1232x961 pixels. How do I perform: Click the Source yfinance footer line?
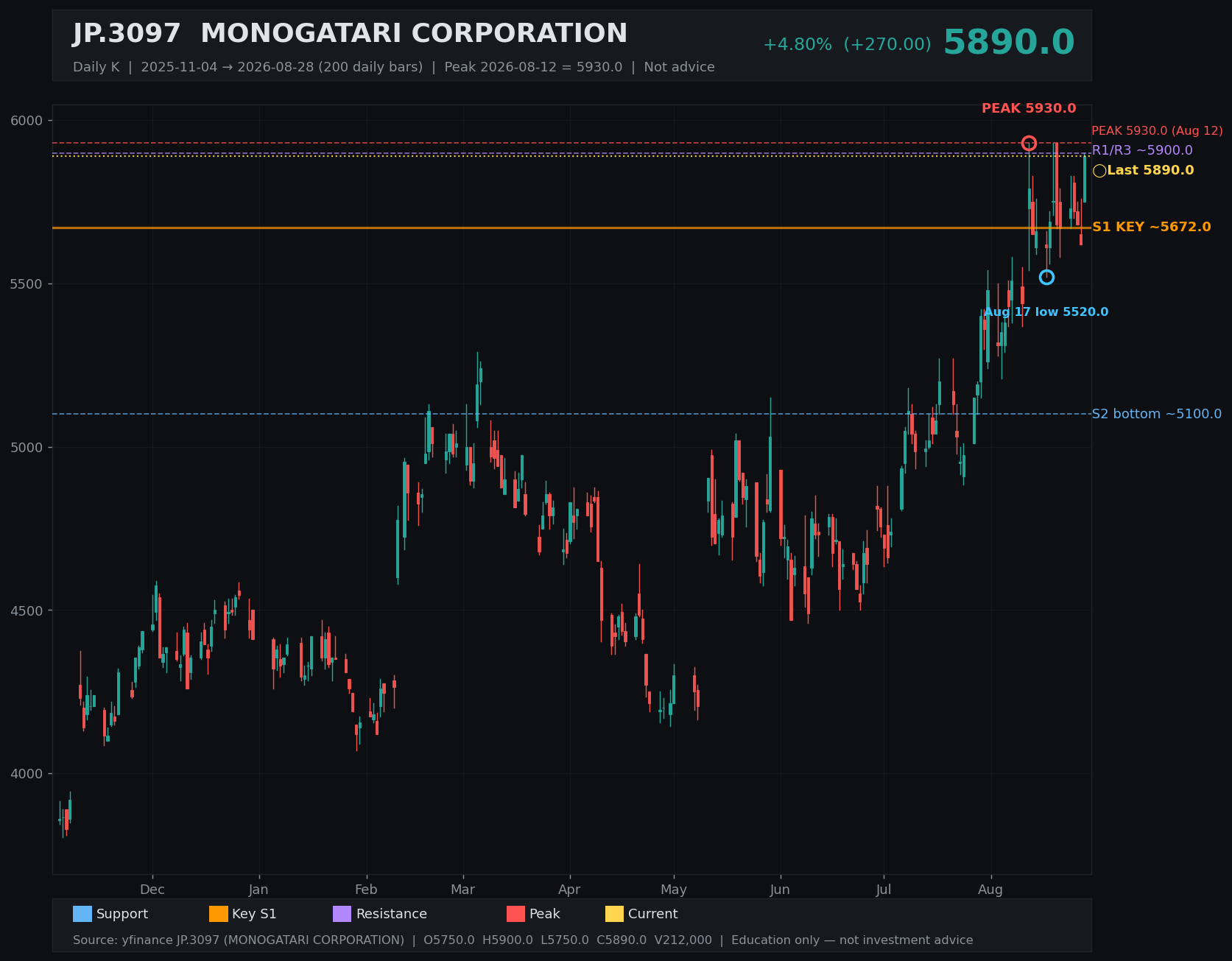523,940
